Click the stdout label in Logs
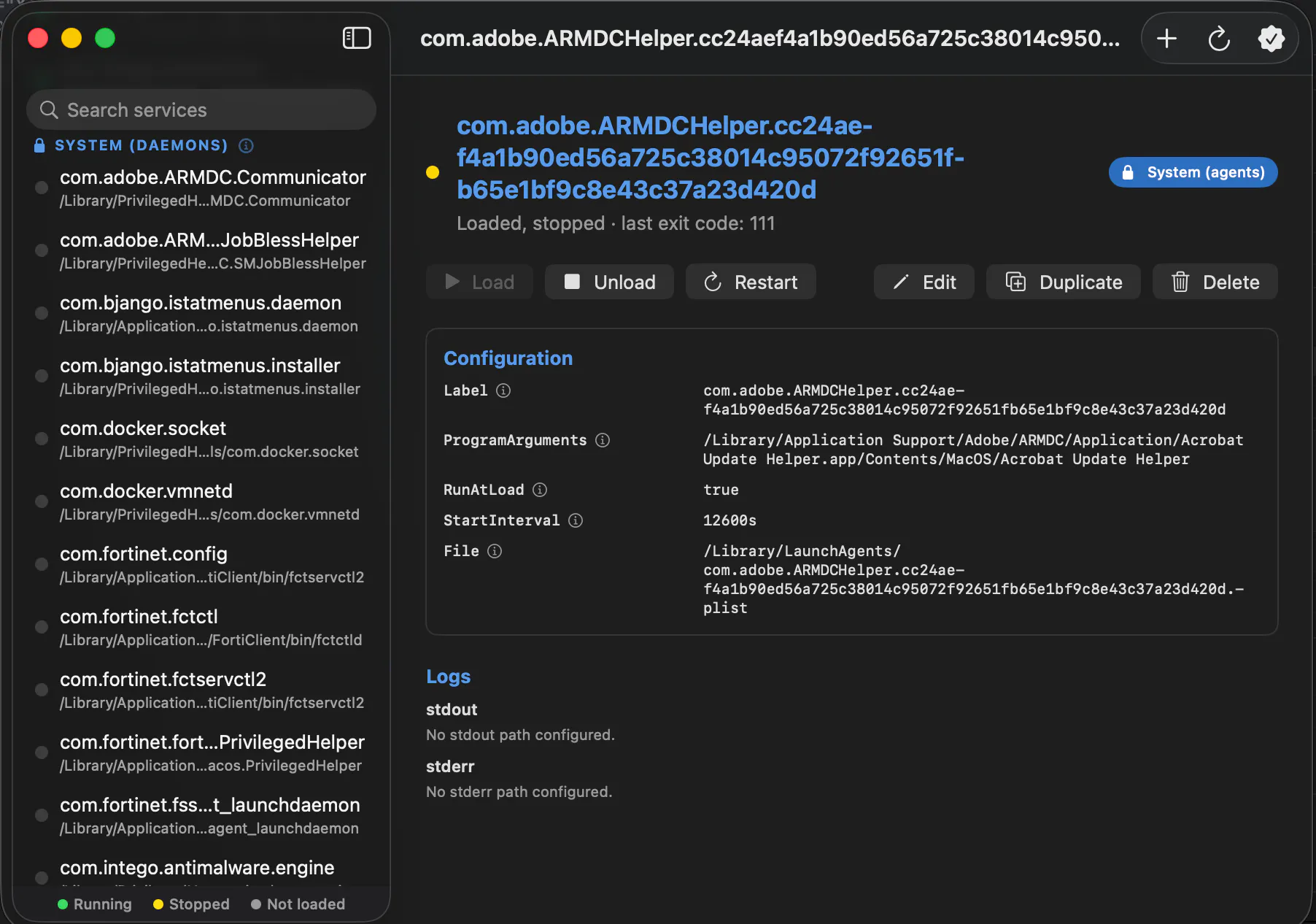 coord(452,709)
